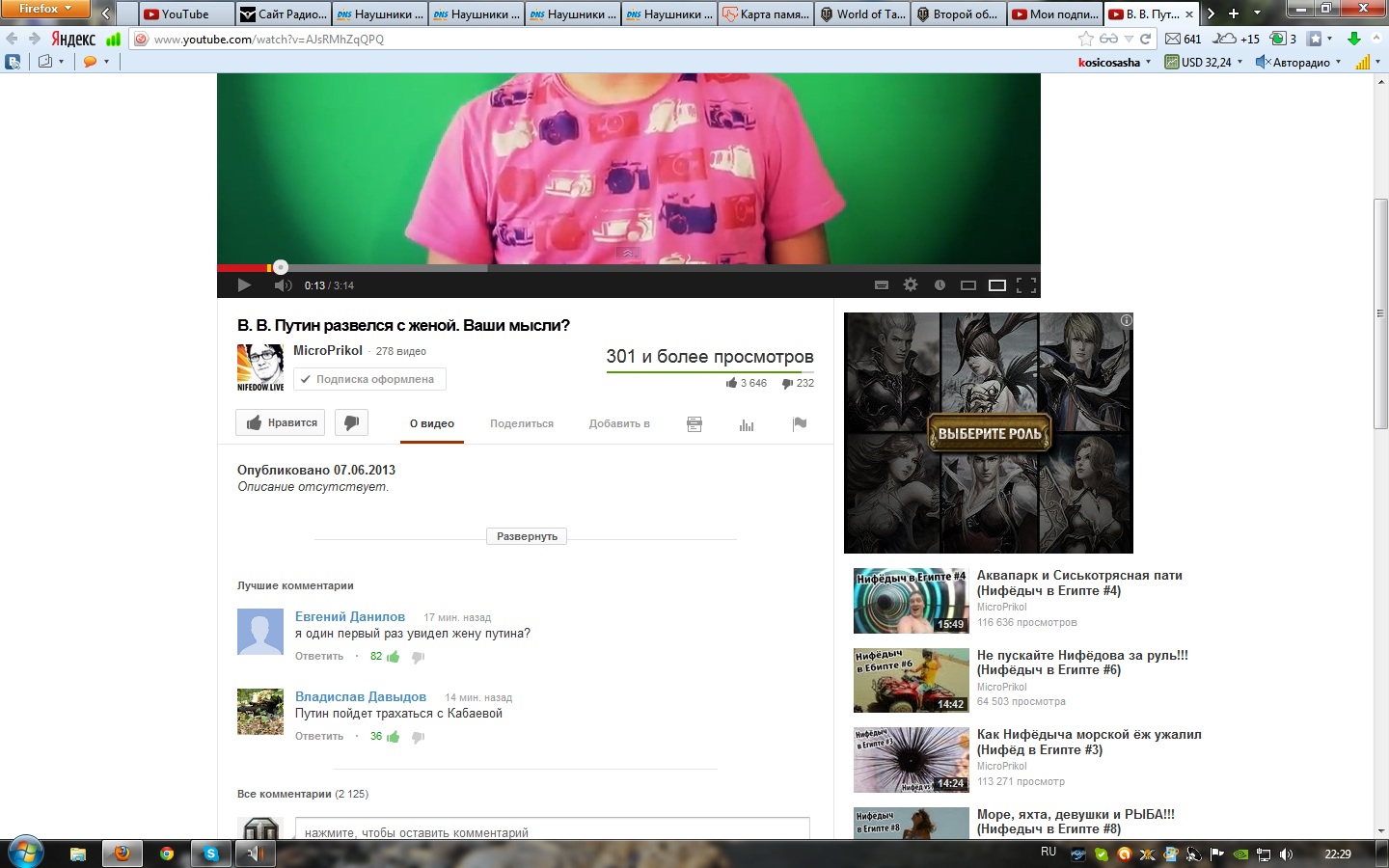Open the MicroPrikol channel link
1389x868 pixels.
coord(328,350)
